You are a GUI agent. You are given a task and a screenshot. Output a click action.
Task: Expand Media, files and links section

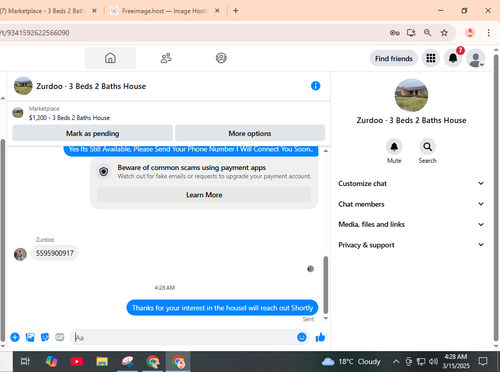411,224
